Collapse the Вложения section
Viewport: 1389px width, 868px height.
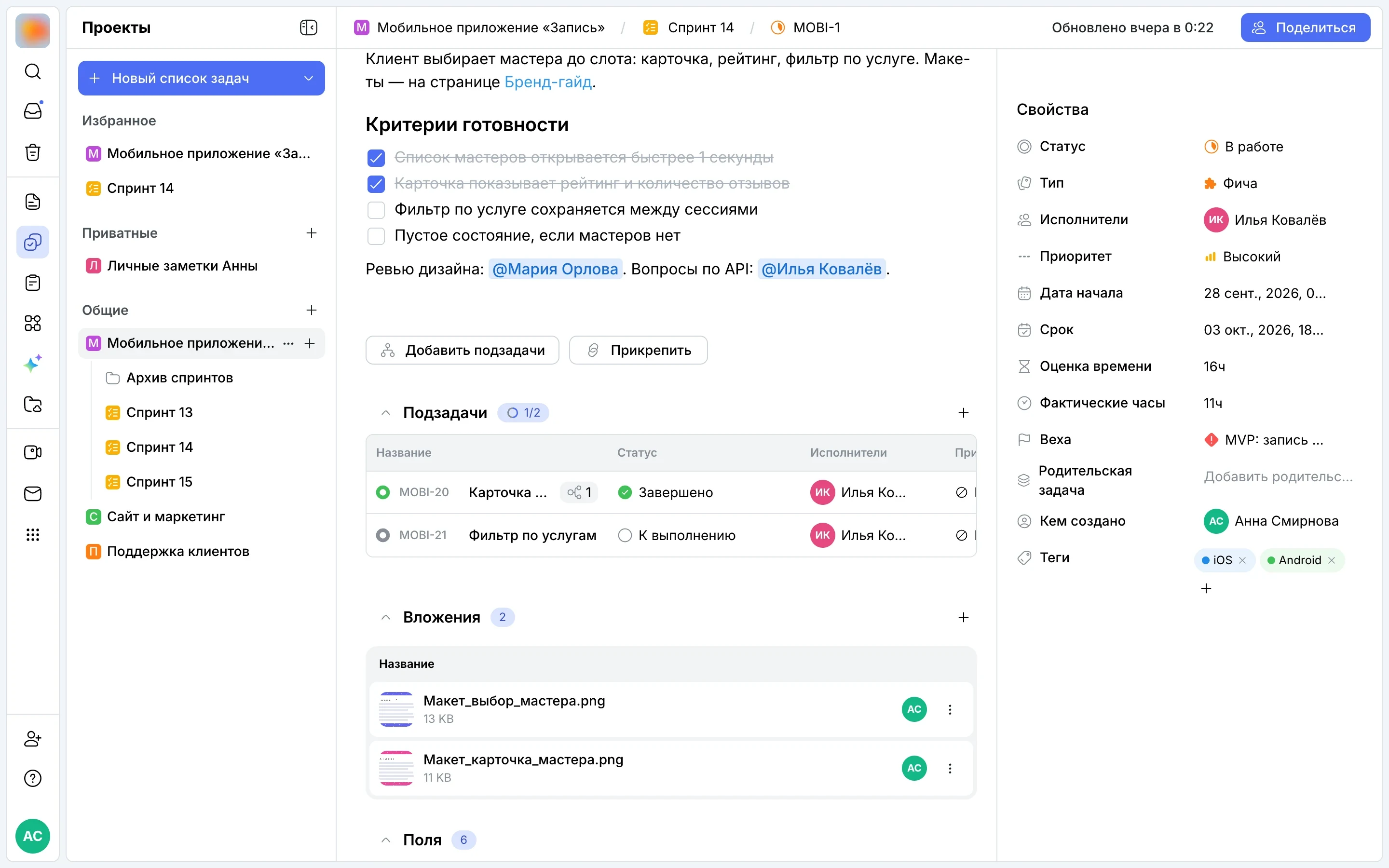click(386, 617)
